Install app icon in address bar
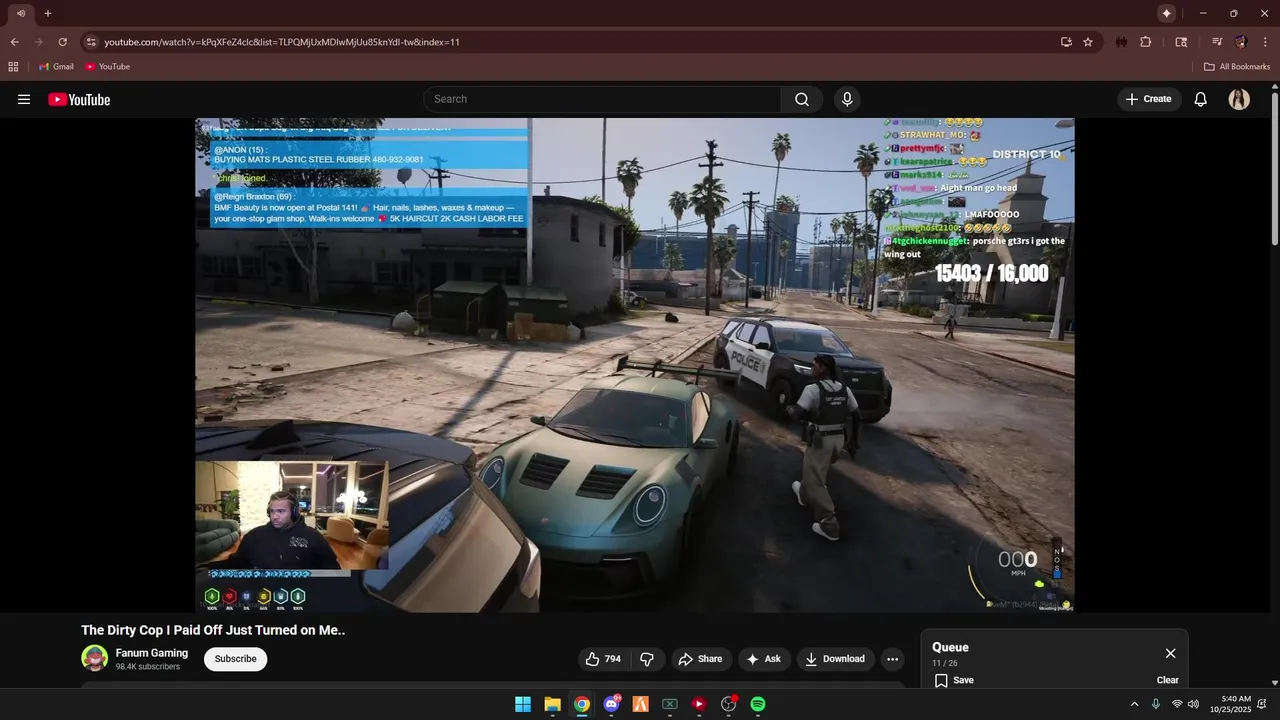1280x720 pixels. pos(1066,42)
